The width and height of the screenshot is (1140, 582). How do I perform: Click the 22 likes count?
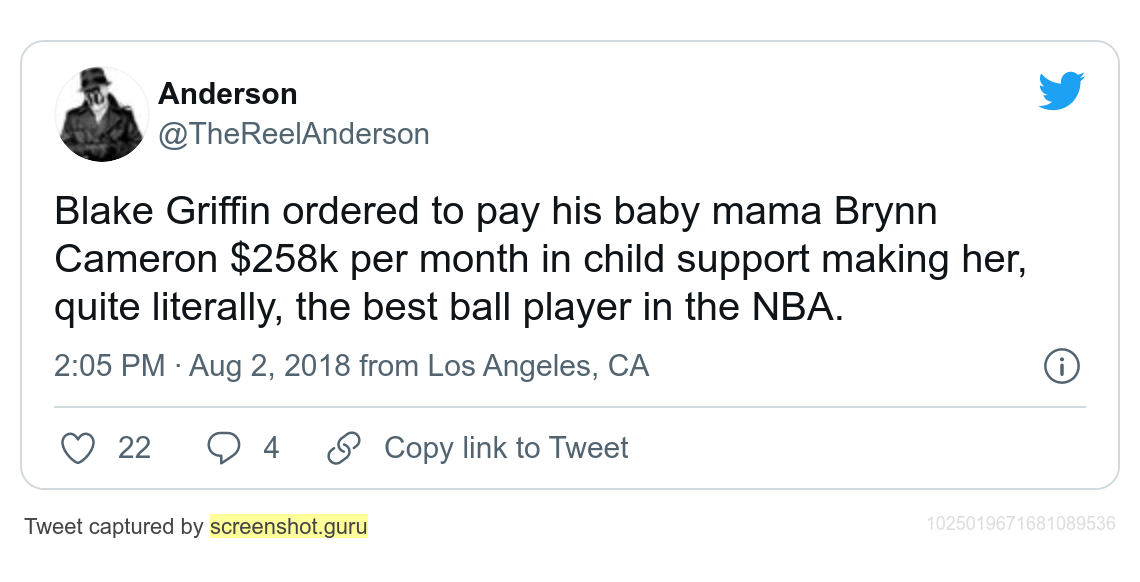135,448
